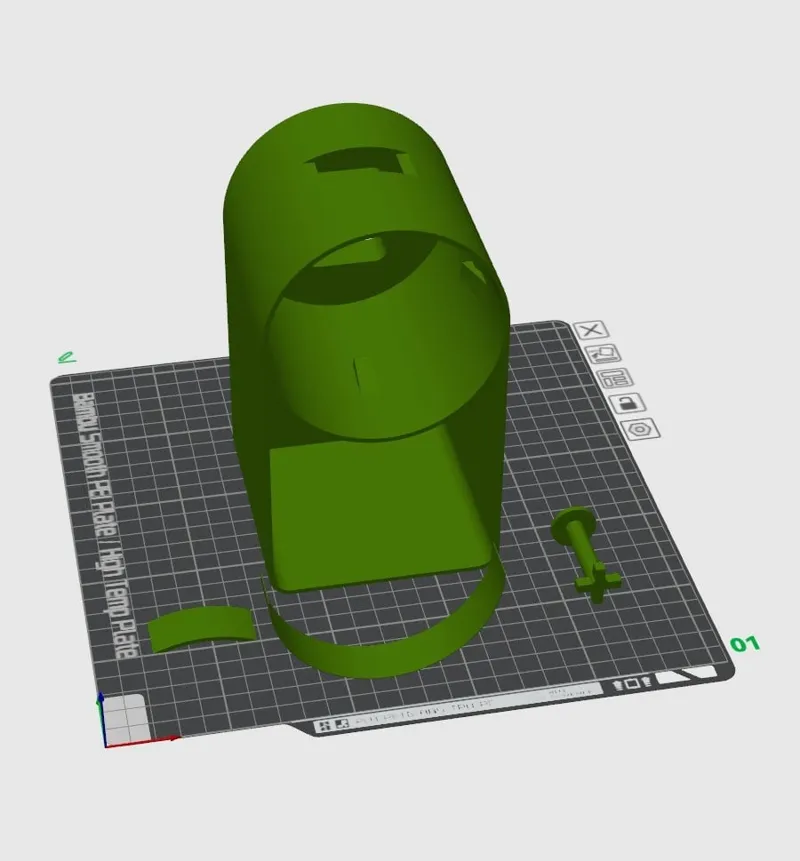Click the QR code marks on bed label
Viewport: 800px width, 861px height.
[334, 725]
